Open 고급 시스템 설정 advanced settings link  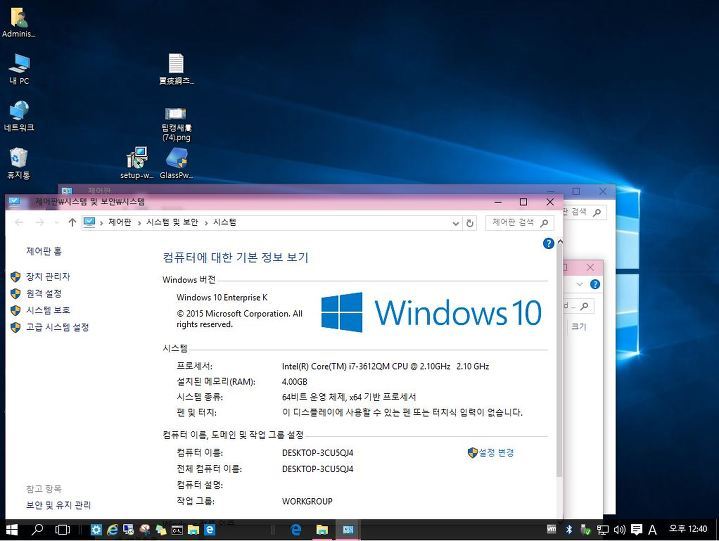[x=57, y=327]
